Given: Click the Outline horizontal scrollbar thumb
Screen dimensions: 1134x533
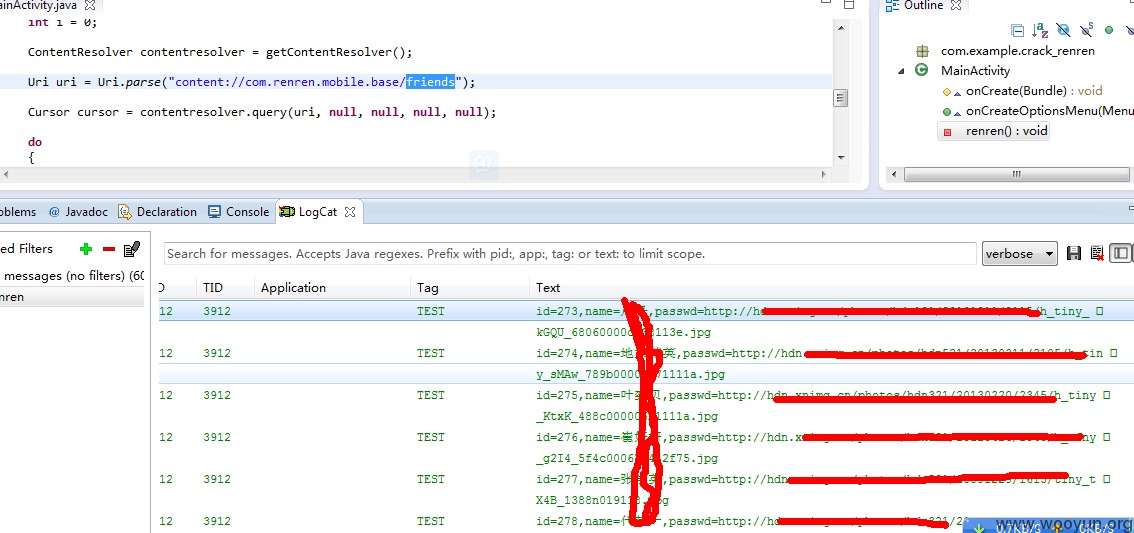Looking at the screenshot, I should click(x=1016, y=174).
